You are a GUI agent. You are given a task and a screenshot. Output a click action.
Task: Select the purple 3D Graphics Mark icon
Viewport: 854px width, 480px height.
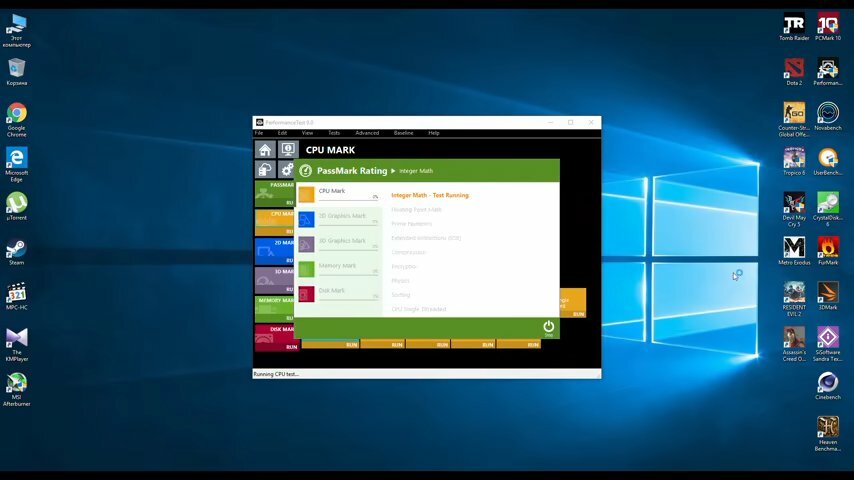pyautogui.click(x=307, y=244)
